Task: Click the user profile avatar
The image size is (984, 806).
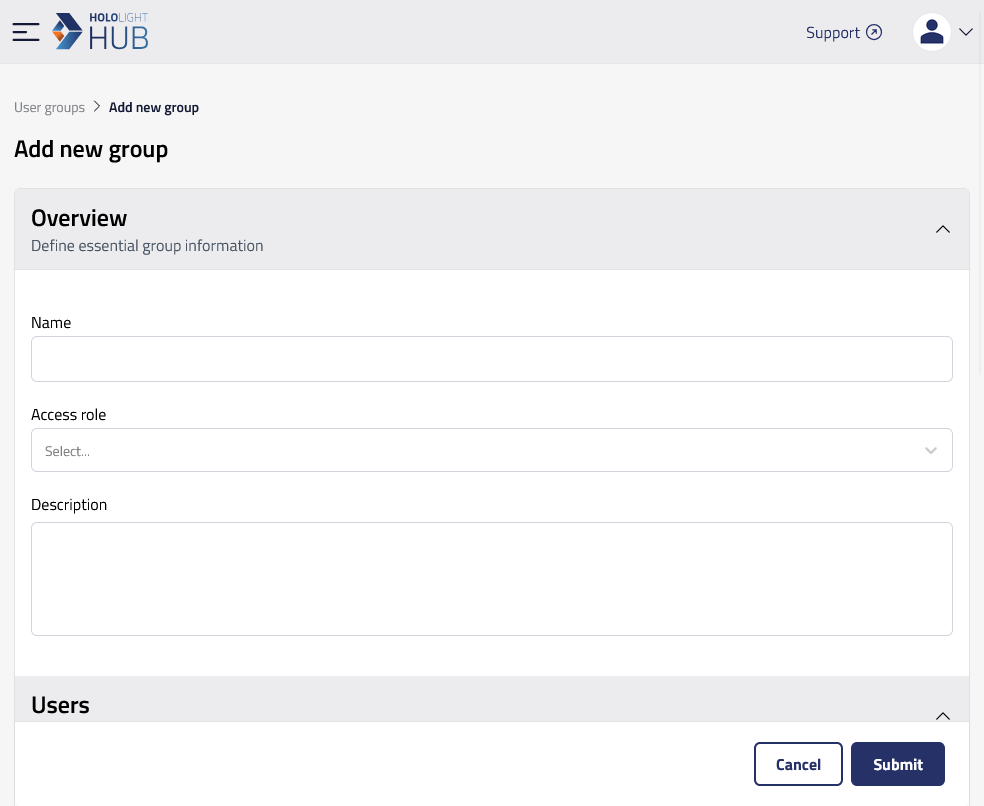Action: pyautogui.click(x=931, y=32)
